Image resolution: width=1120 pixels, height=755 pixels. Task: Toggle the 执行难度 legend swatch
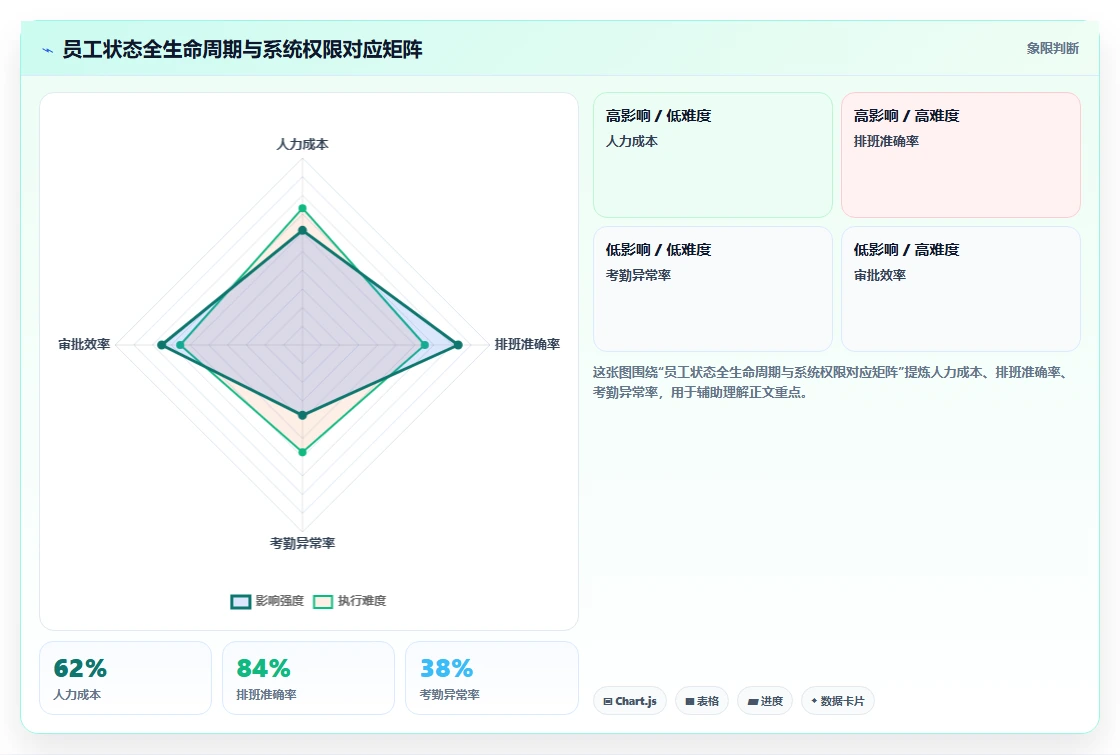click(323, 601)
